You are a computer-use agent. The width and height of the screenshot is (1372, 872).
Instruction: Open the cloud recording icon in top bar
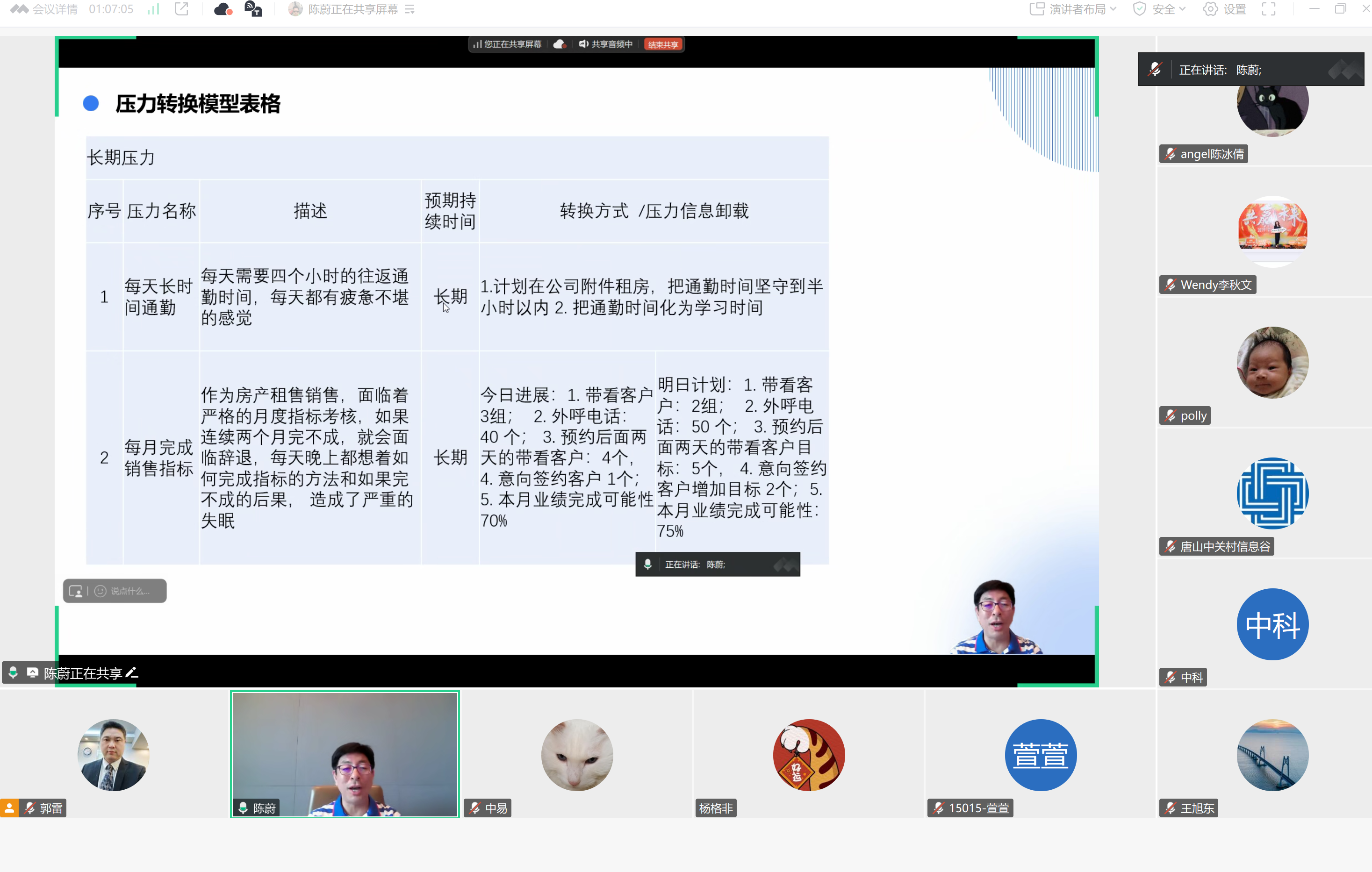coord(223,9)
